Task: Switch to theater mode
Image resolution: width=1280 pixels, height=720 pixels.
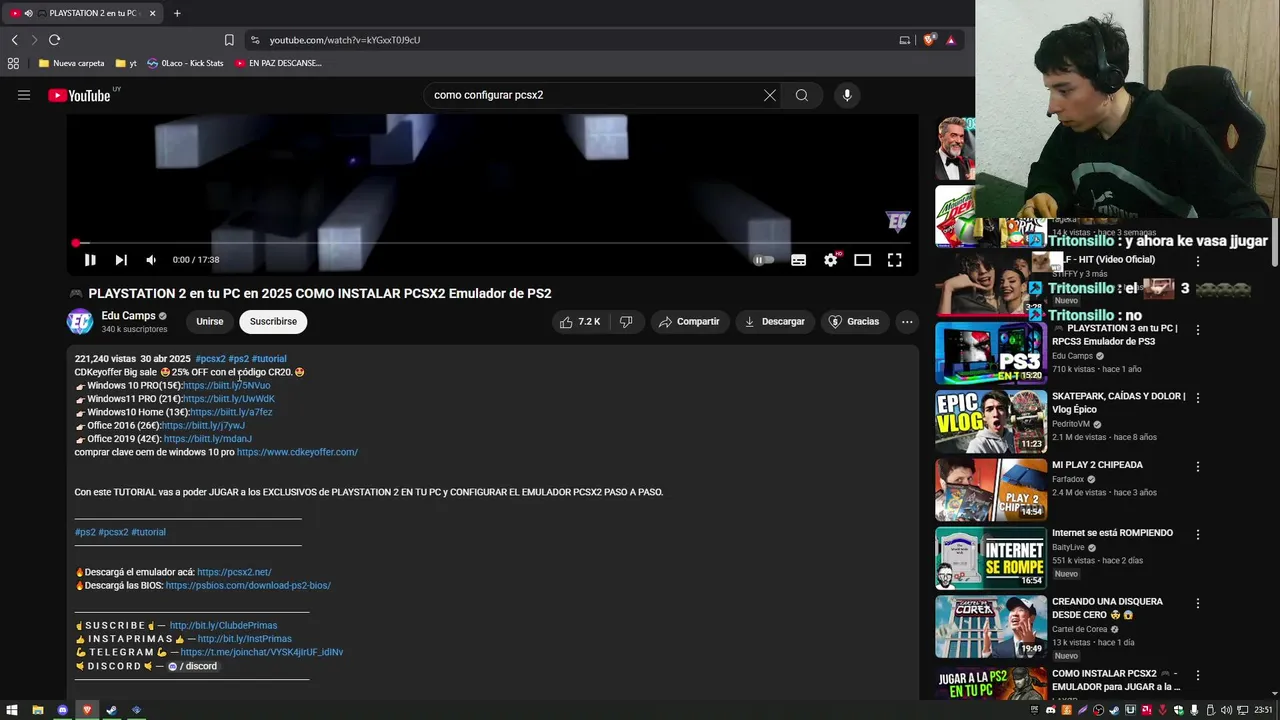Action: click(862, 260)
